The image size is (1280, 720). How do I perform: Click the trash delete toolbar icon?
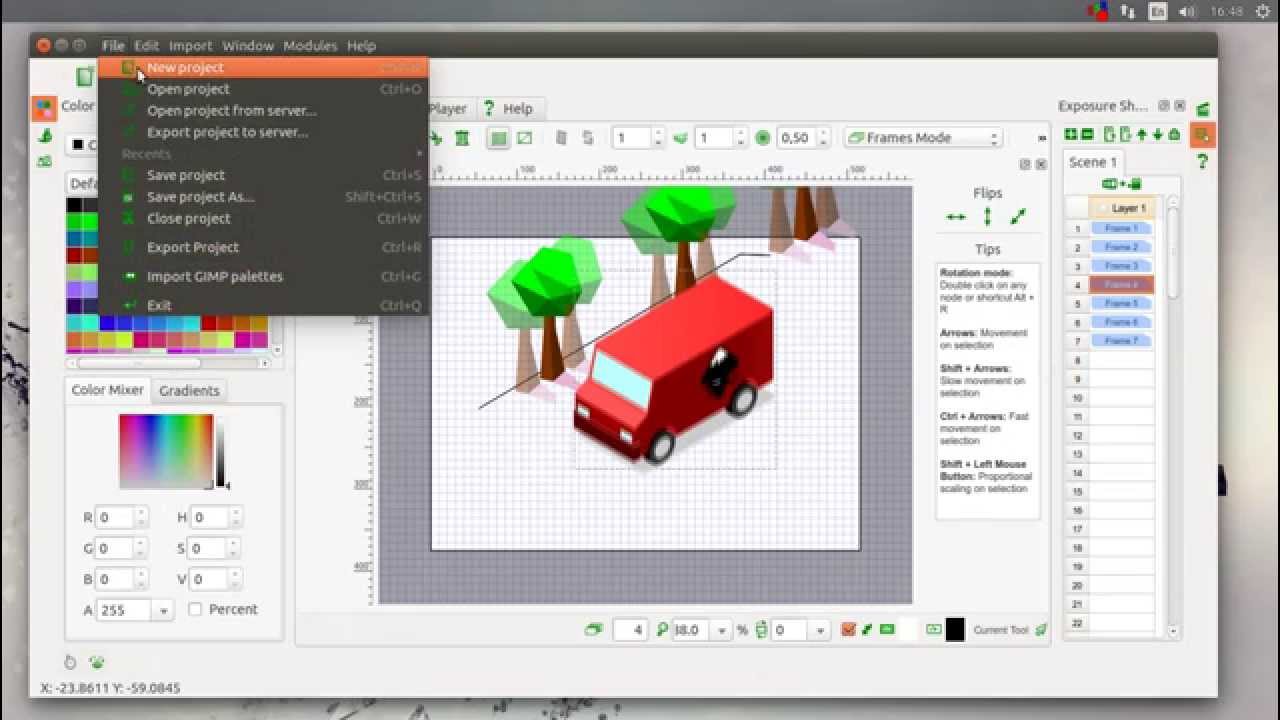coord(462,138)
